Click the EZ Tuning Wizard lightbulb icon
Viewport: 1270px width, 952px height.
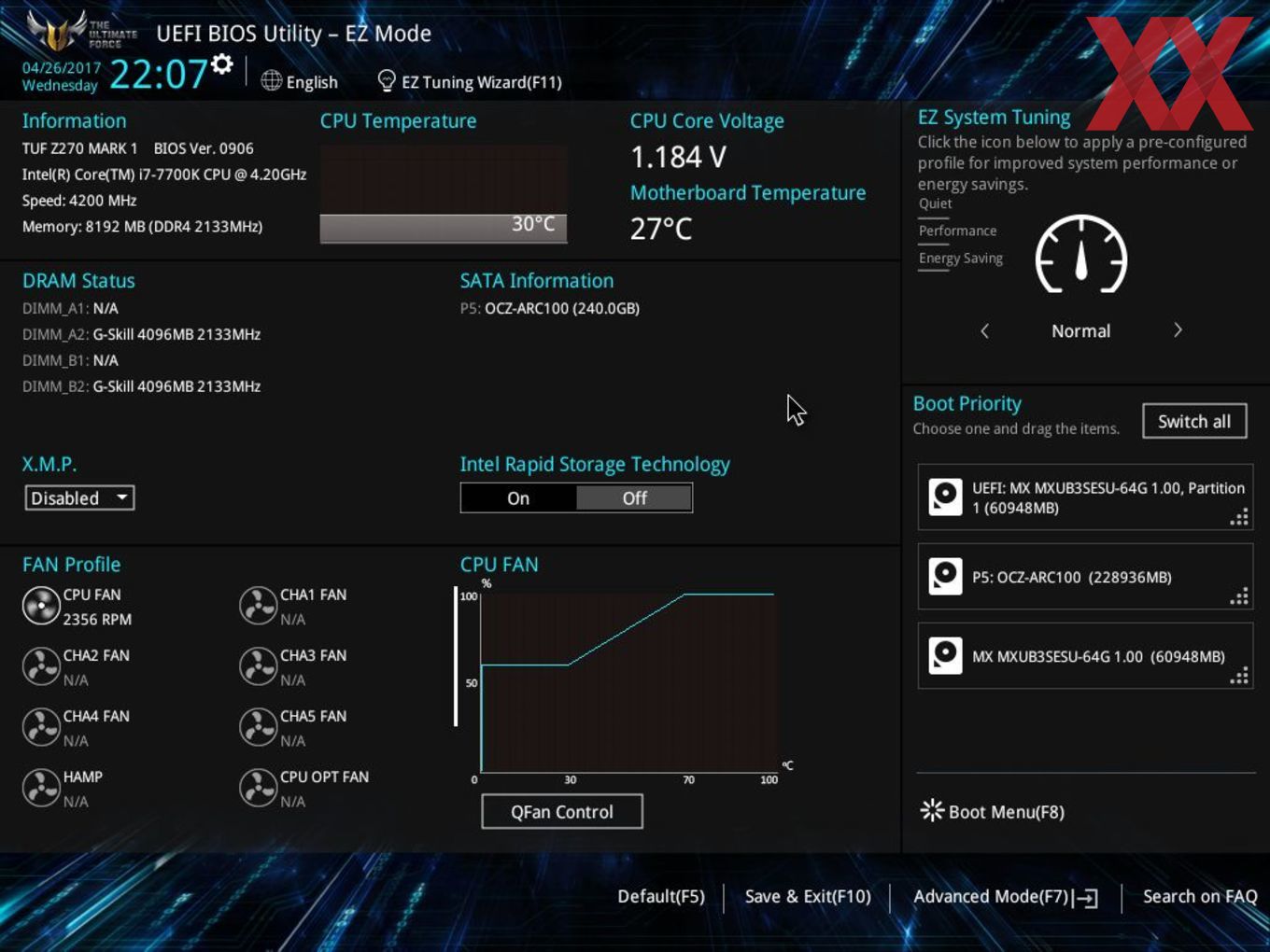387,80
